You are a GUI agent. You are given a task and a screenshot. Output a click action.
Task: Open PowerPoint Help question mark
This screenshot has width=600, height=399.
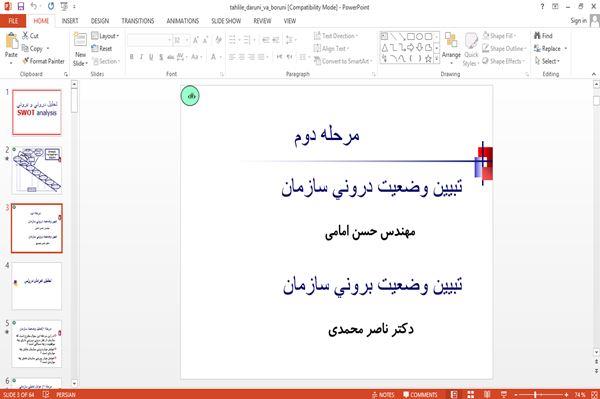click(542, 6)
